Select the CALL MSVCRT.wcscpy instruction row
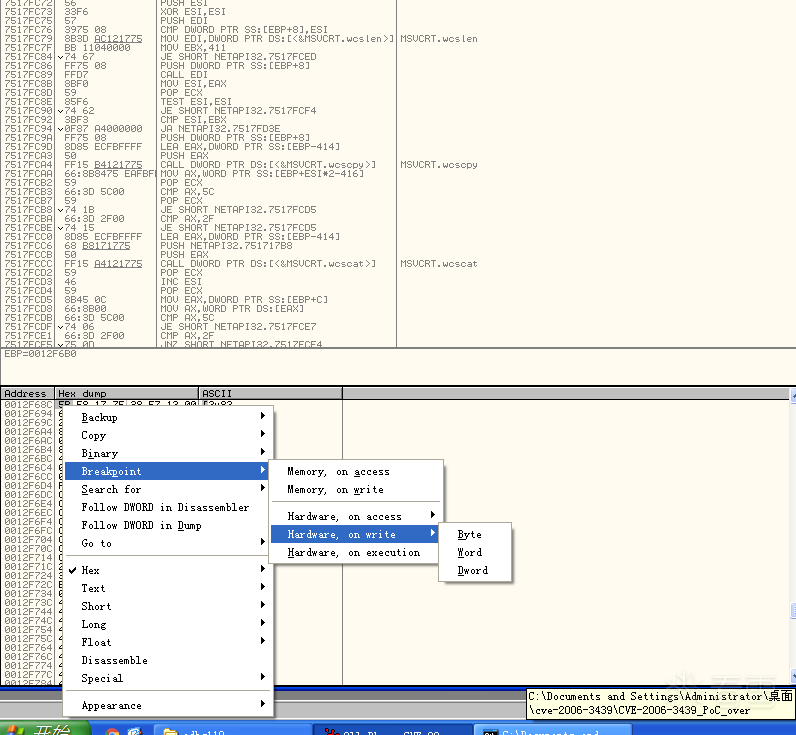The height and width of the screenshot is (735, 796). pyautogui.click(x=268, y=164)
